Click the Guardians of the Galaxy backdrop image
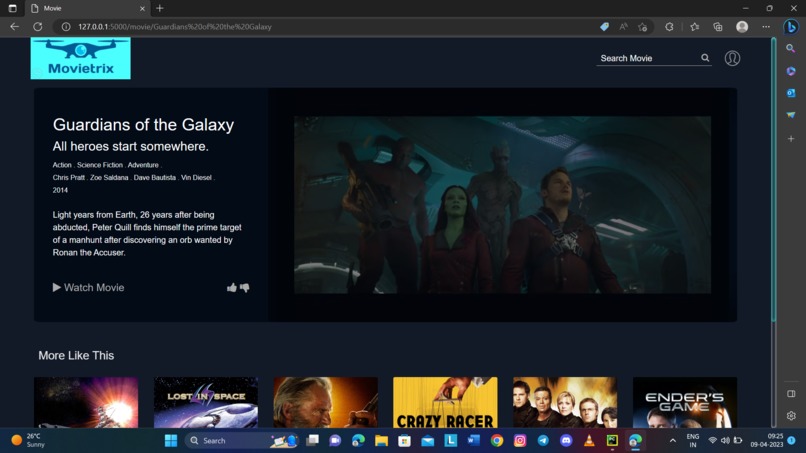806x453 pixels. click(x=502, y=205)
